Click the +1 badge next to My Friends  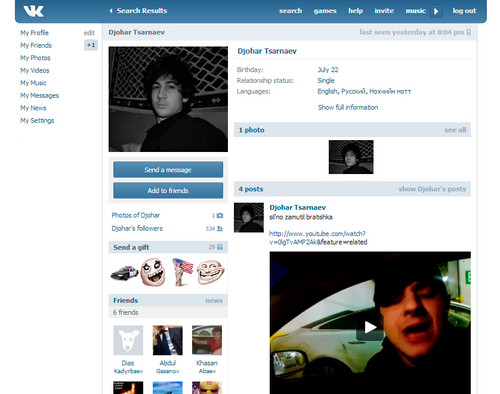[91, 45]
